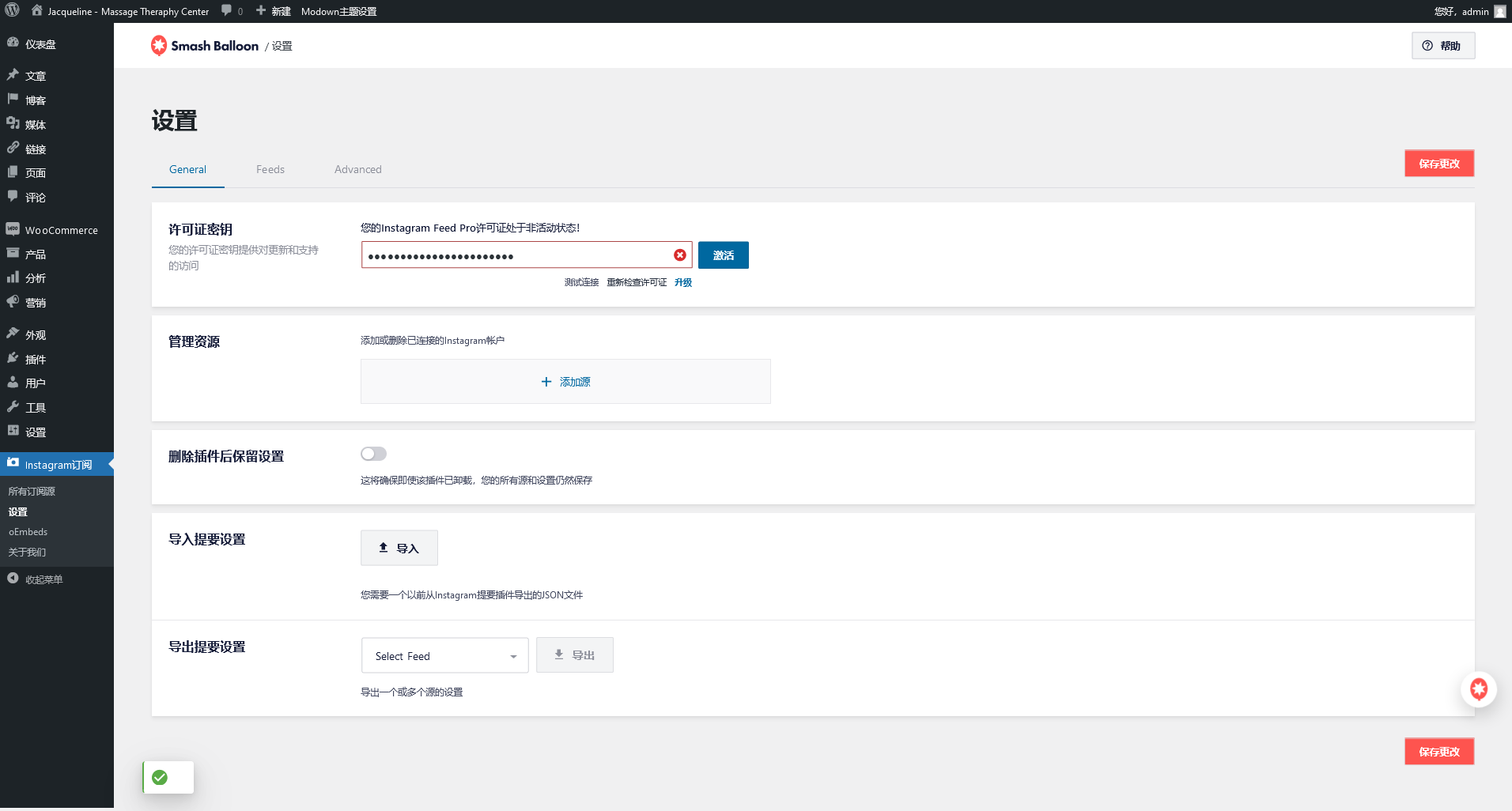Switch to the Advanced tab
The width and height of the screenshot is (1512, 811).
[x=357, y=169]
